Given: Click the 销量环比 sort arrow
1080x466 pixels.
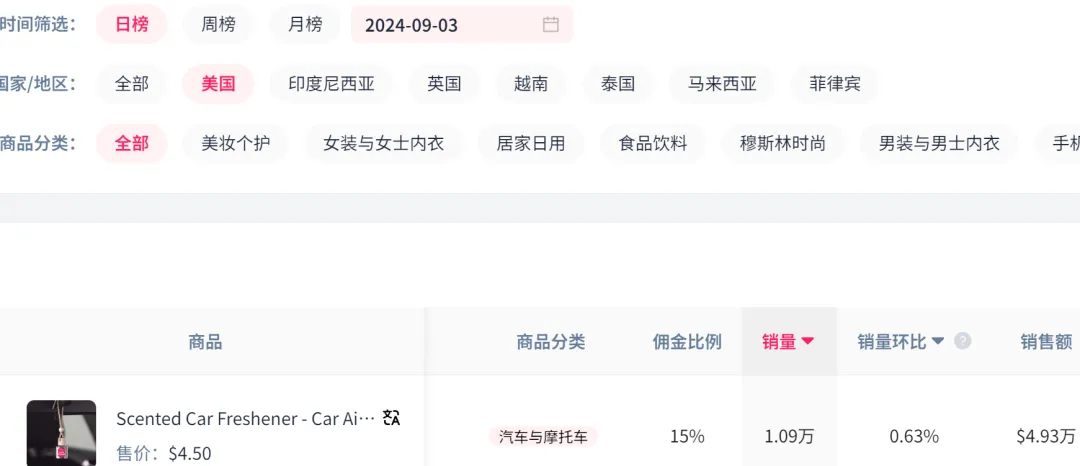Looking at the screenshot, I should [x=938, y=342].
